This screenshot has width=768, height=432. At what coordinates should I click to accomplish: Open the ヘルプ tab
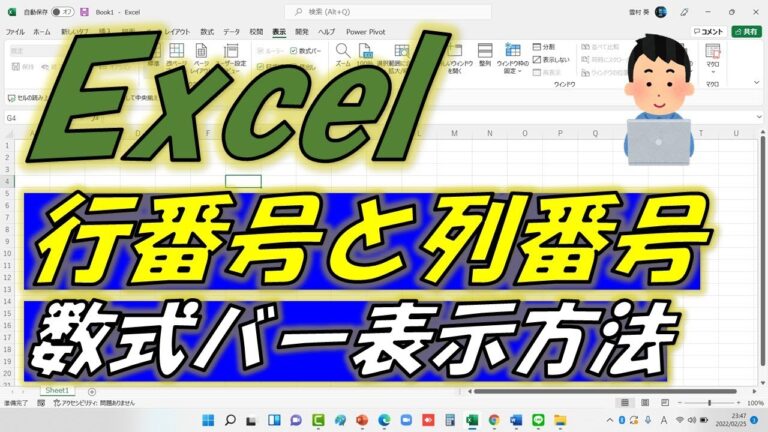[x=326, y=32]
